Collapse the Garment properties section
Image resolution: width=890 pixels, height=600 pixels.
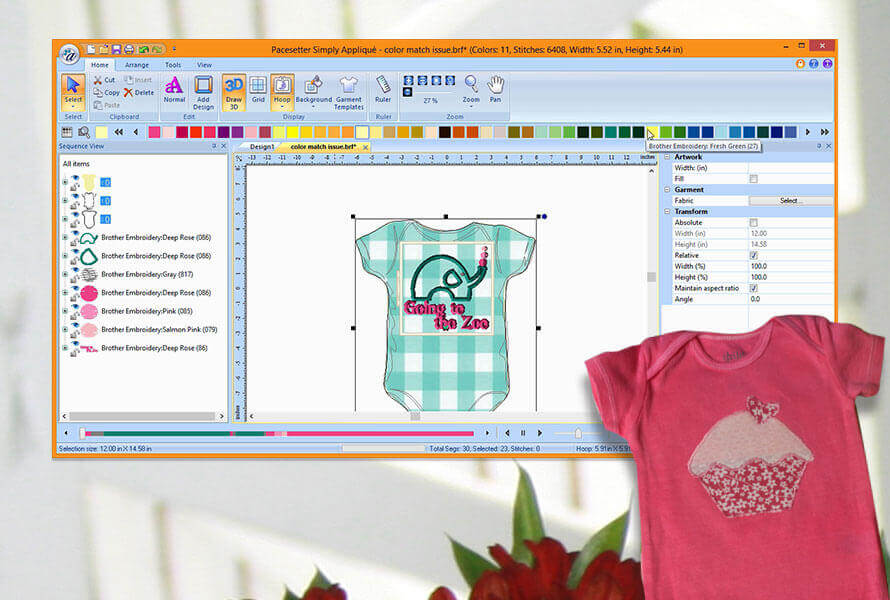pyautogui.click(x=668, y=190)
